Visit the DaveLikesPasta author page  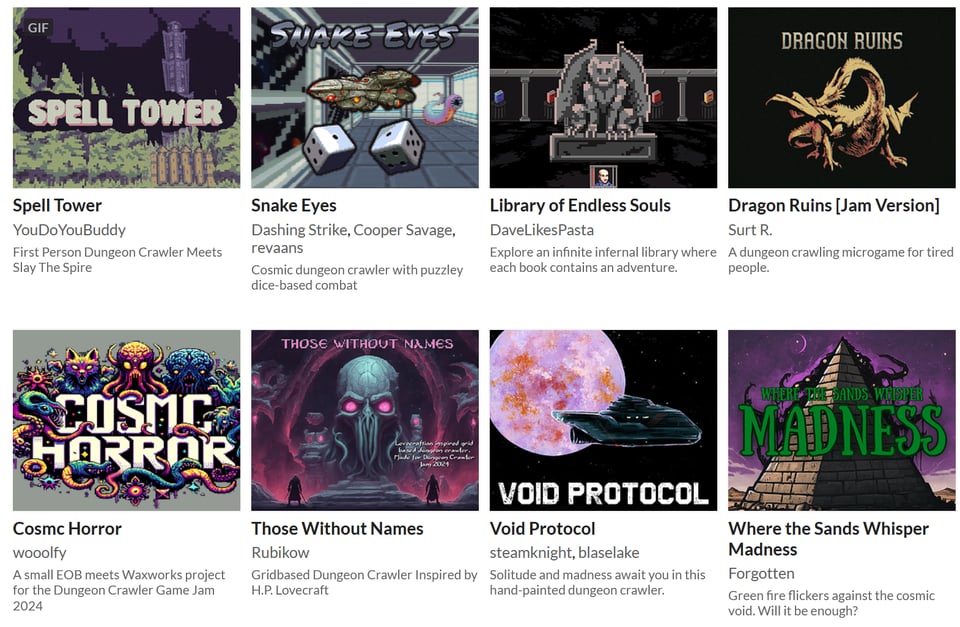[542, 230]
